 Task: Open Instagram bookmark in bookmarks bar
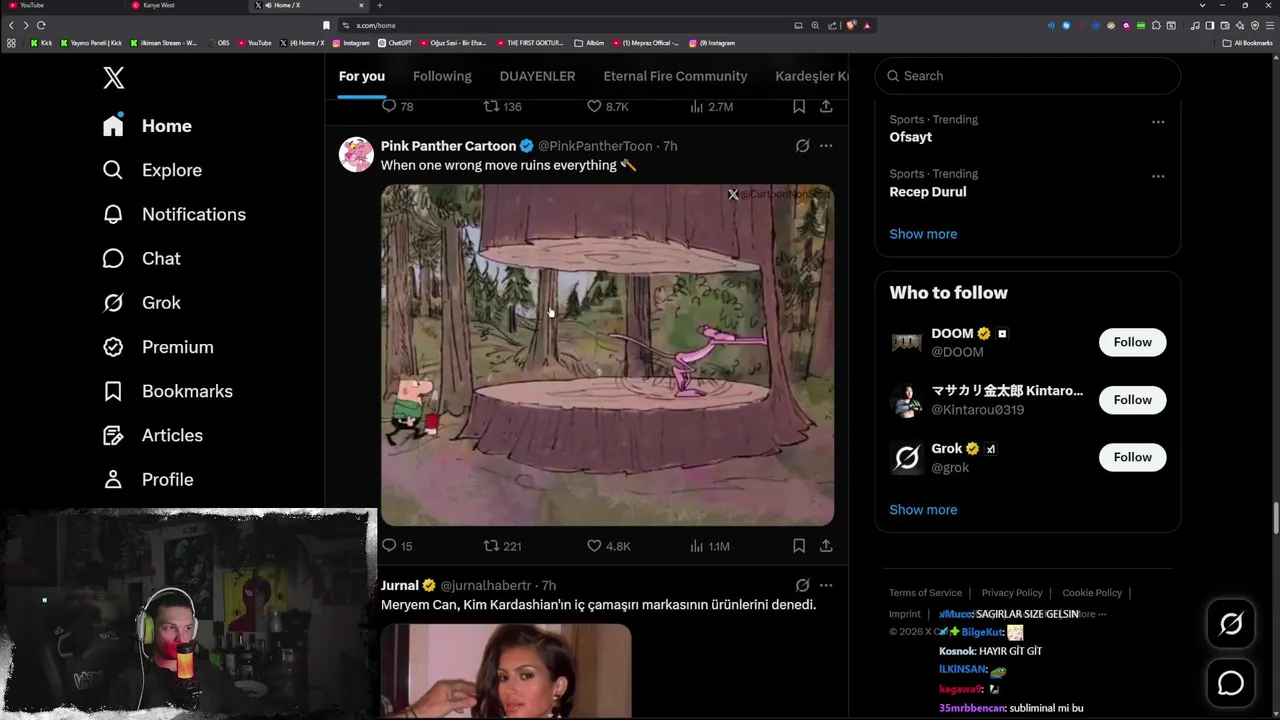(351, 43)
